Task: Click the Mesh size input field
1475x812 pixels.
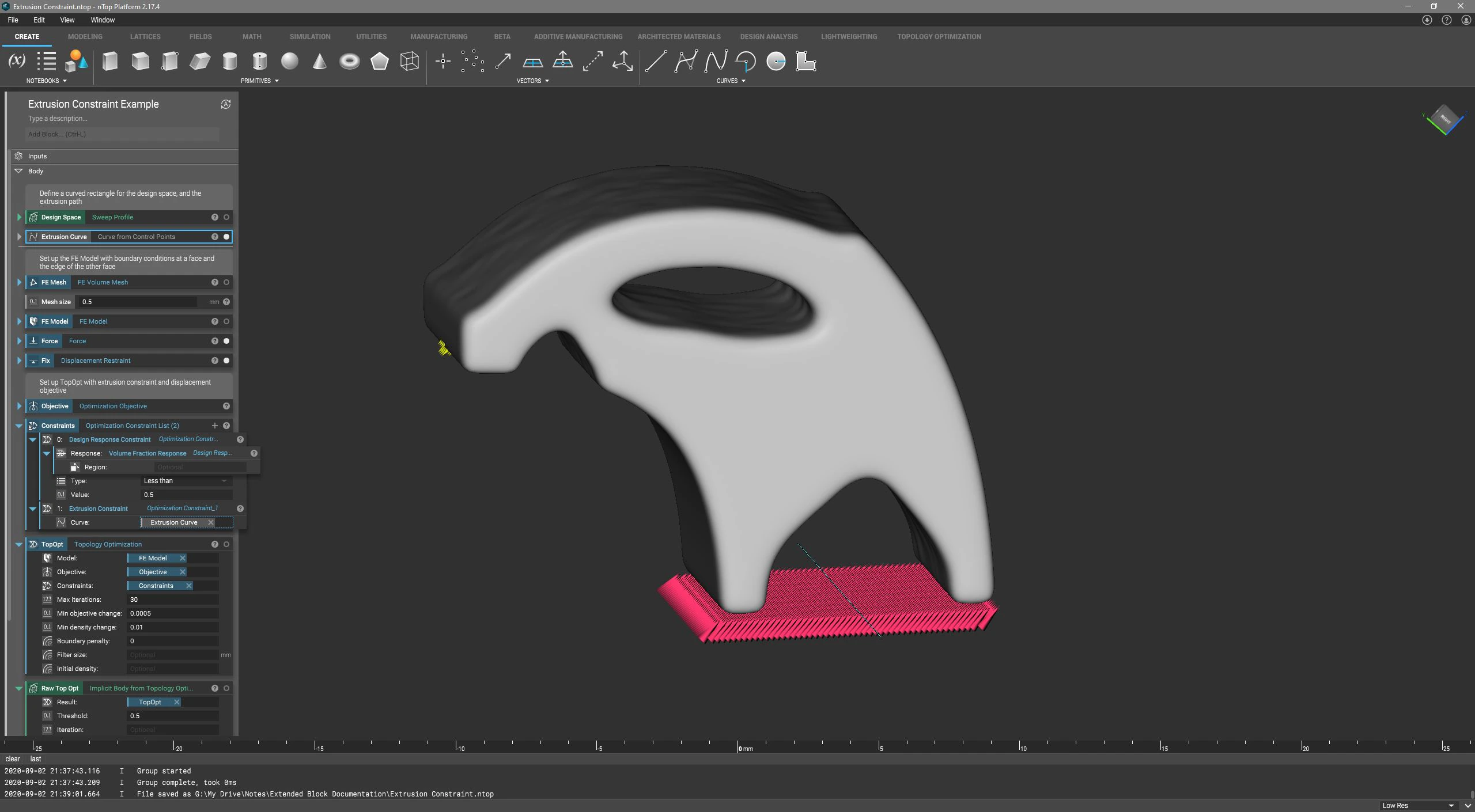Action: (137, 302)
